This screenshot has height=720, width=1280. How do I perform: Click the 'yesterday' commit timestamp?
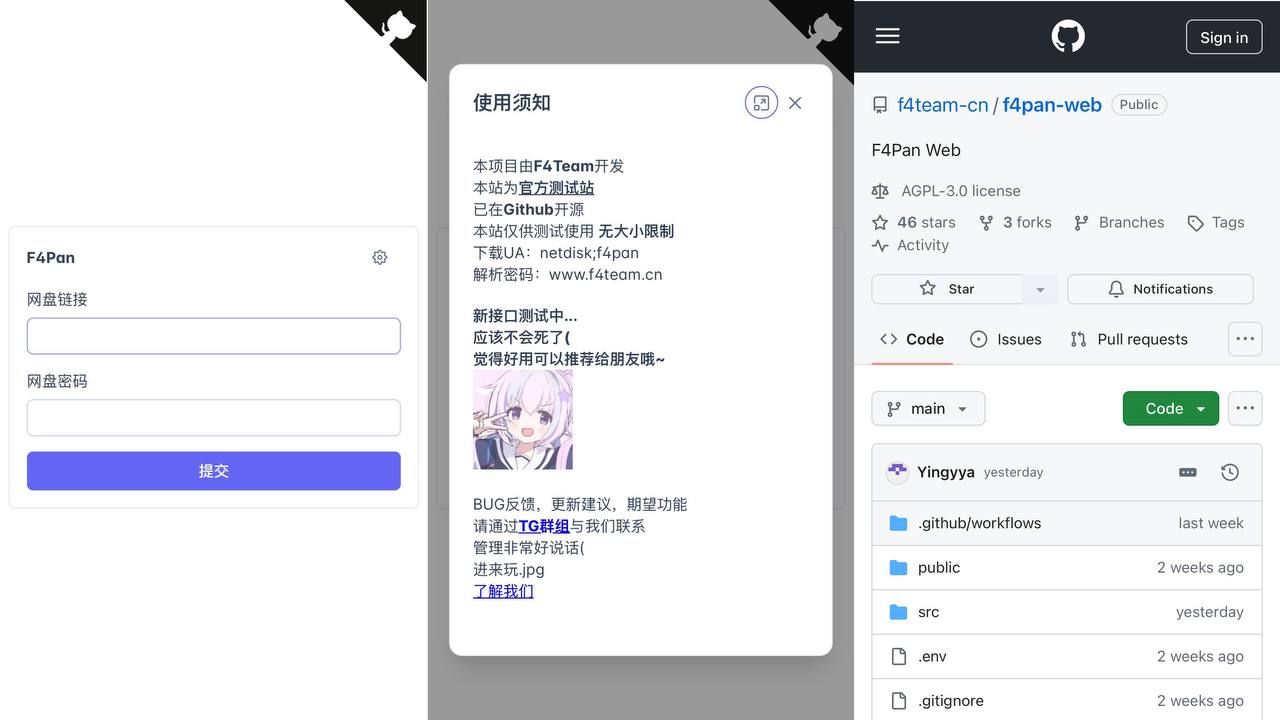pyautogui.click(x=1013, y=472)
